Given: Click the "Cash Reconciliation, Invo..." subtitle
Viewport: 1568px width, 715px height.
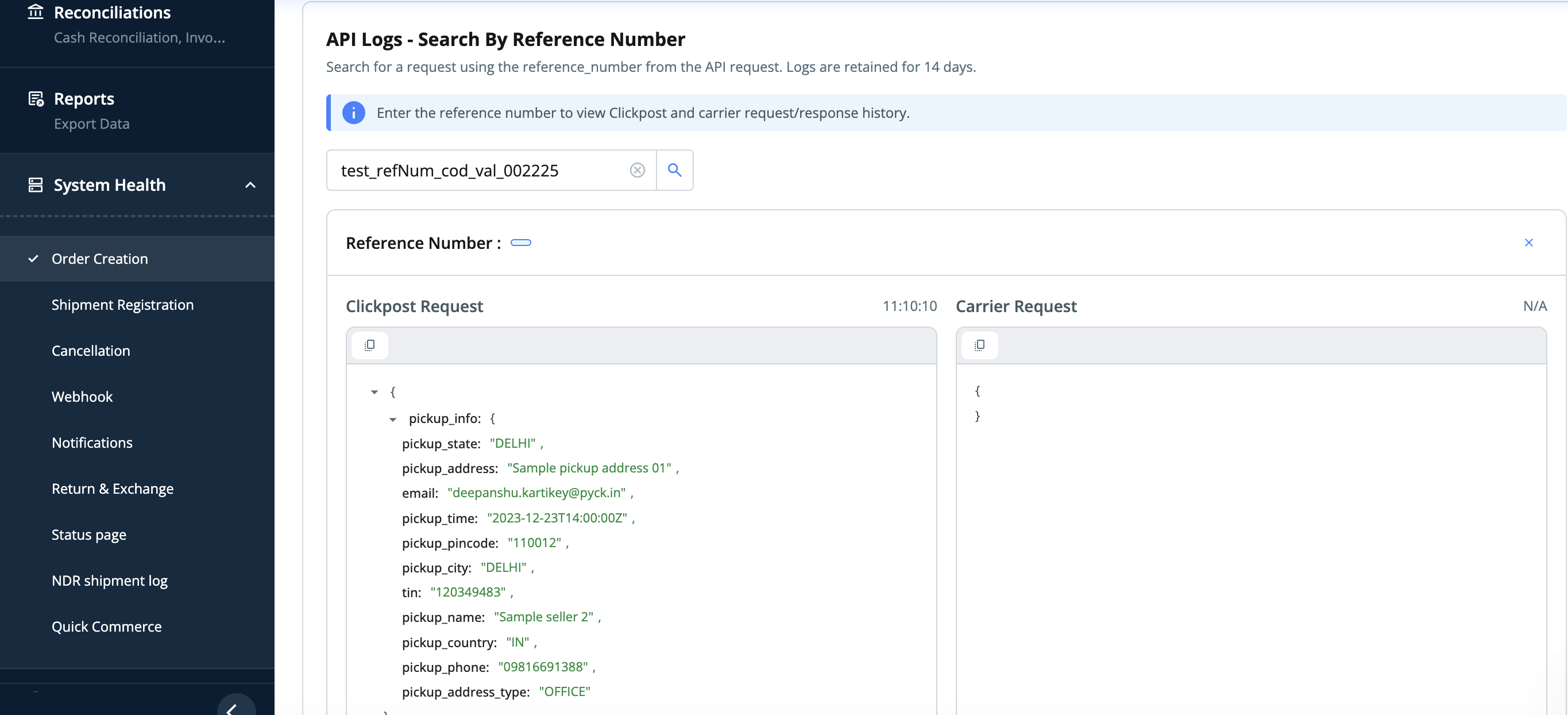Looking at the screenshot, I should (x=140, y=38).
